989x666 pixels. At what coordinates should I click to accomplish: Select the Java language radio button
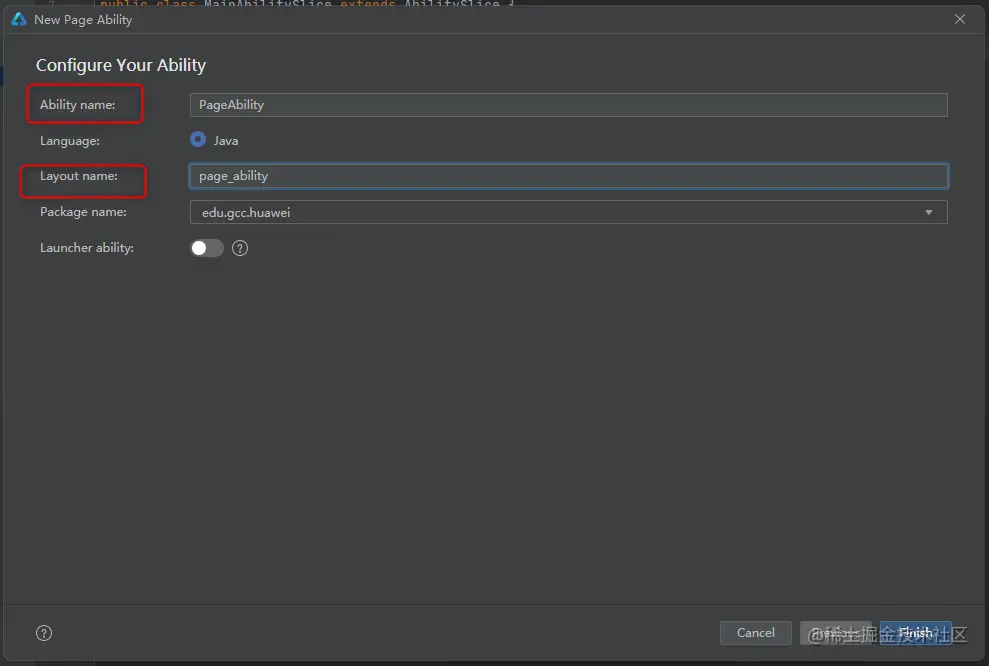click(198, 139)
